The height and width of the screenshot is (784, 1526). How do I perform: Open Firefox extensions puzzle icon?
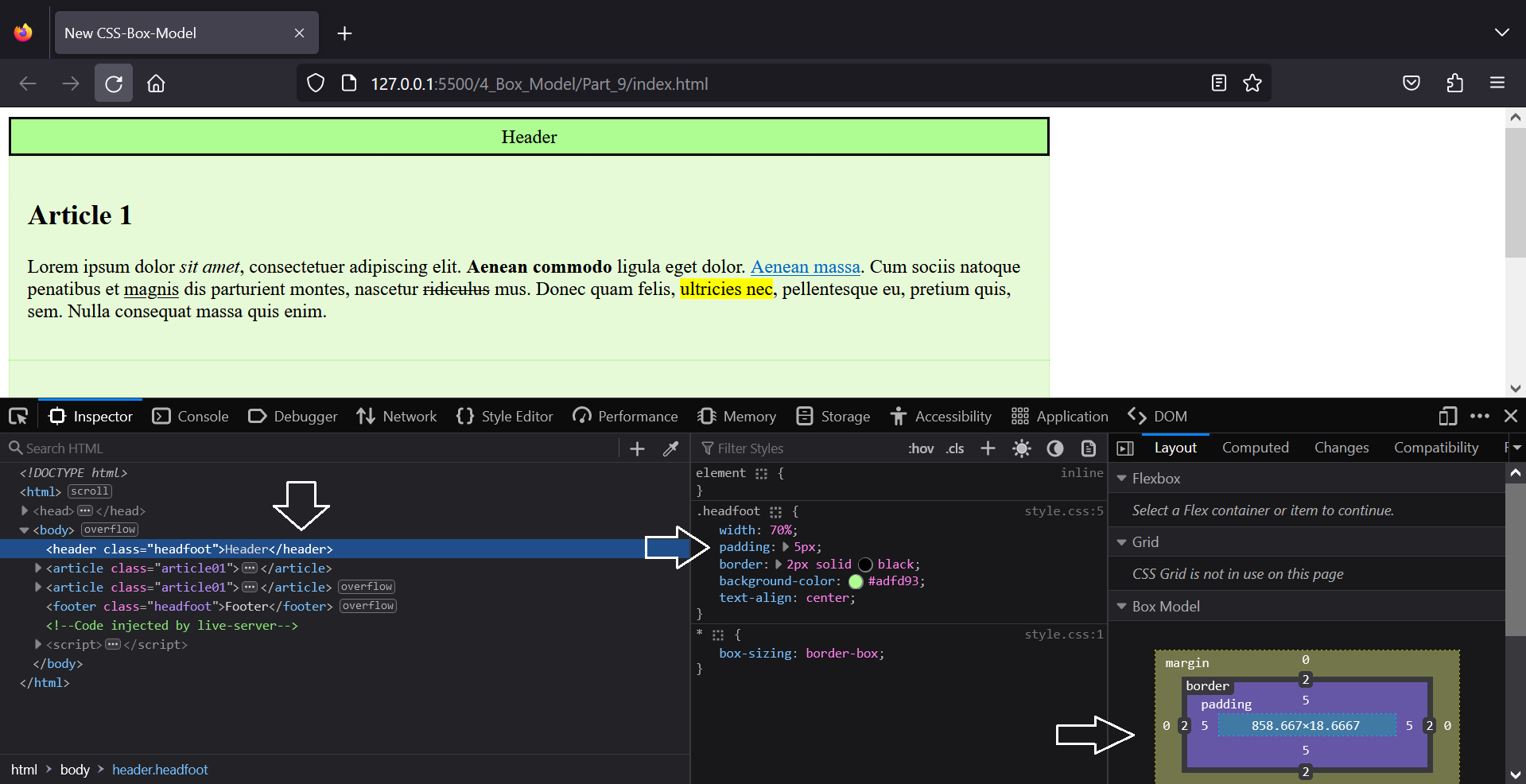point(1454,83)
